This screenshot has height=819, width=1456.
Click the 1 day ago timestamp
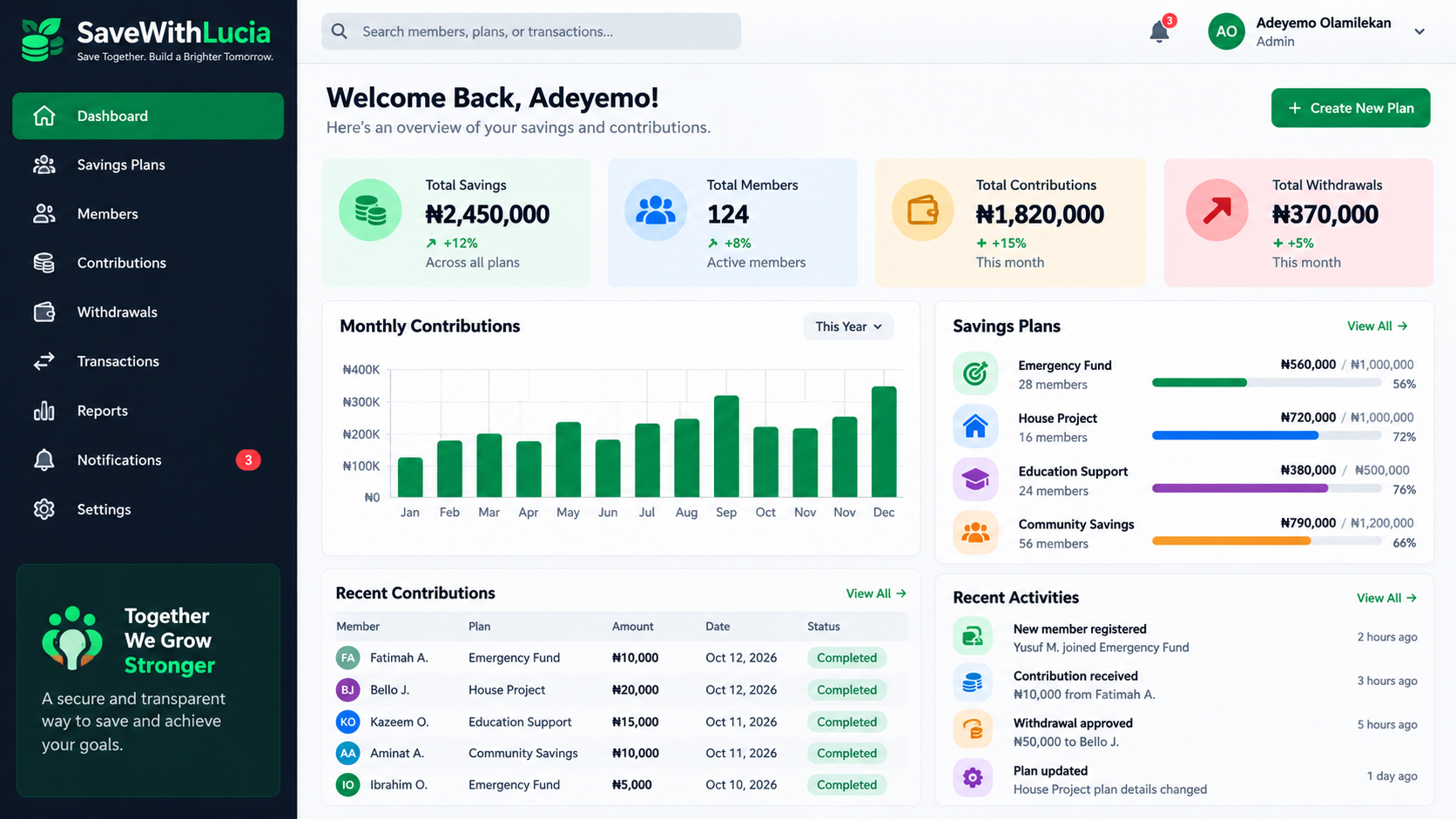(x=1392, y=776)
